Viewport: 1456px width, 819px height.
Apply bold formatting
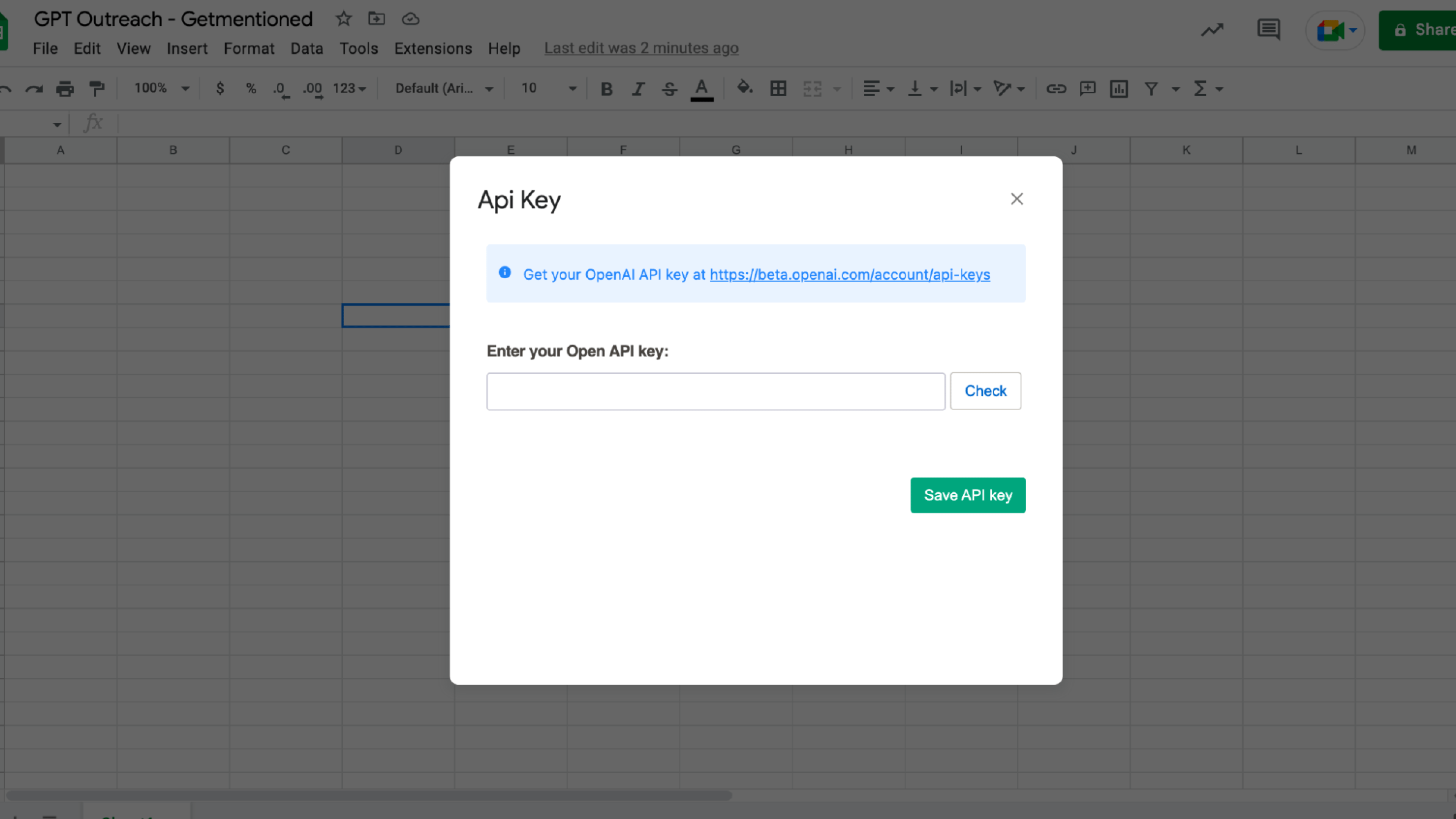coord(607,89)
